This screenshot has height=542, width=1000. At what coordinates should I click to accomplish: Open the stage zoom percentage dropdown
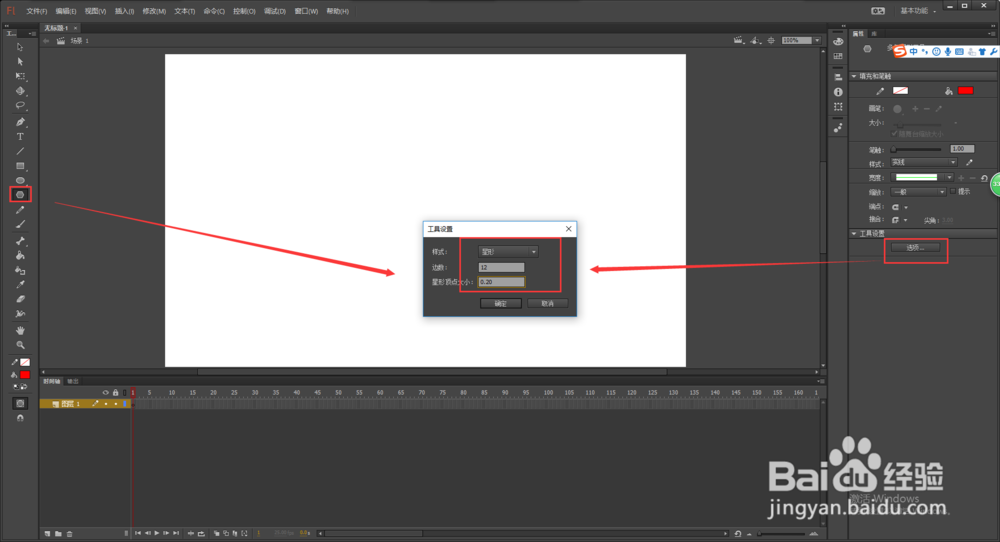point(818,40)
